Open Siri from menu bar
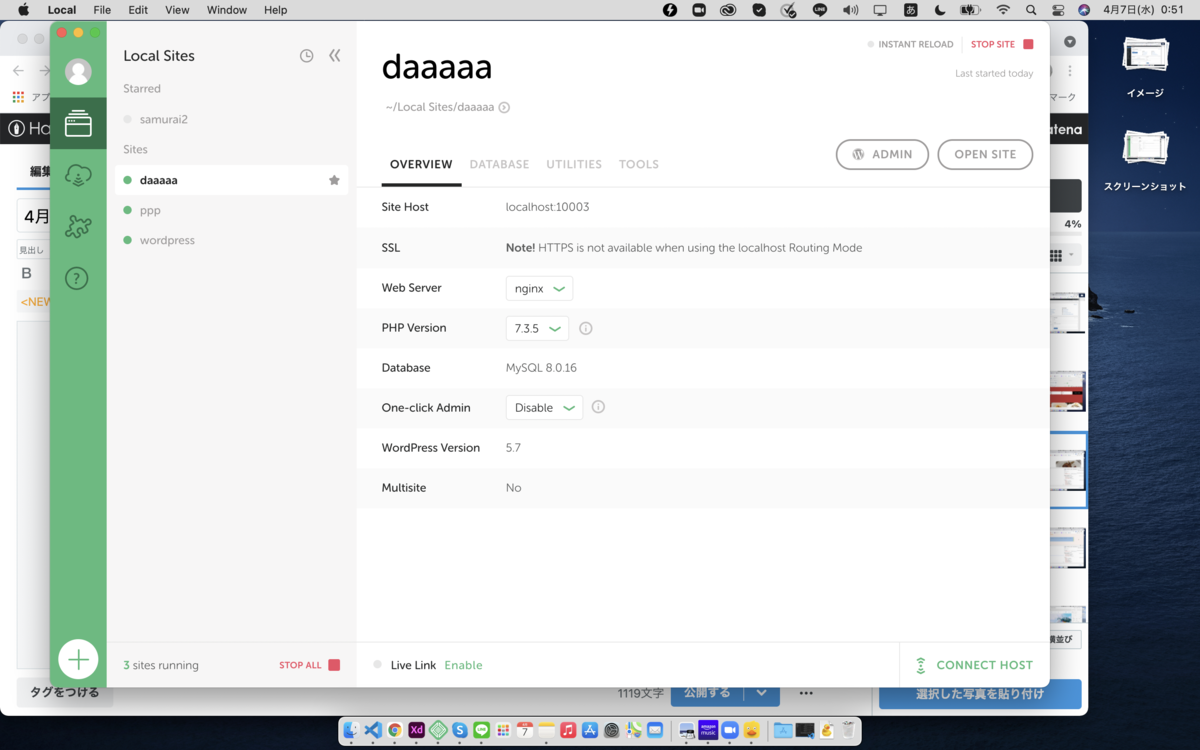This screenshot has height=750, width=1200. [1084, 10]
